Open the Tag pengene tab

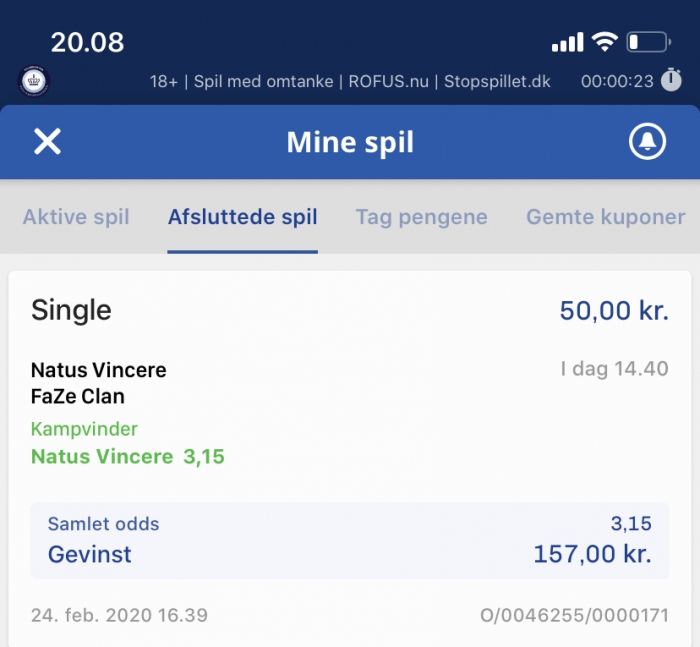tap(421, 217)
